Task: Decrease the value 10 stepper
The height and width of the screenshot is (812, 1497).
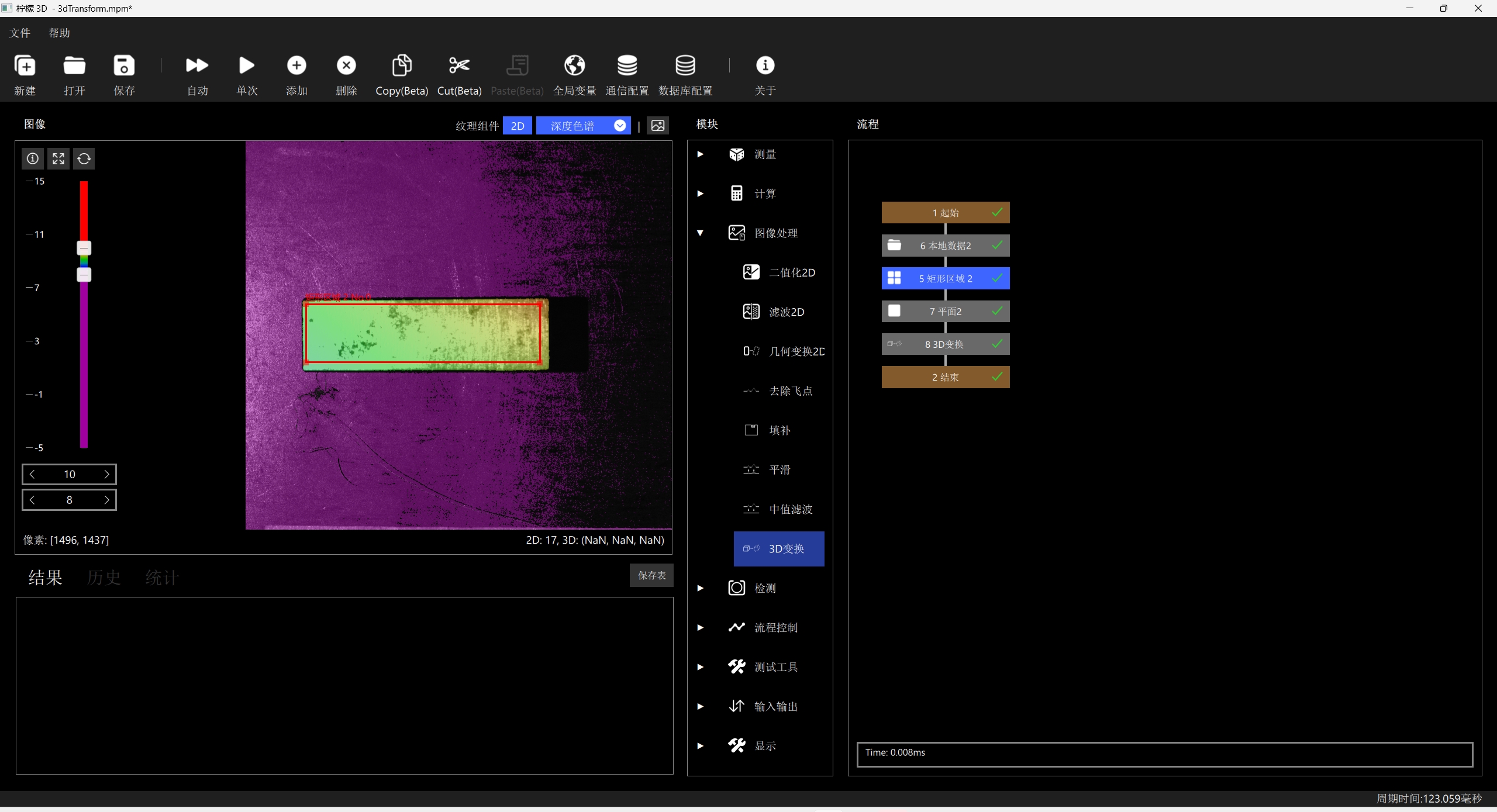Action: [33, 474]
